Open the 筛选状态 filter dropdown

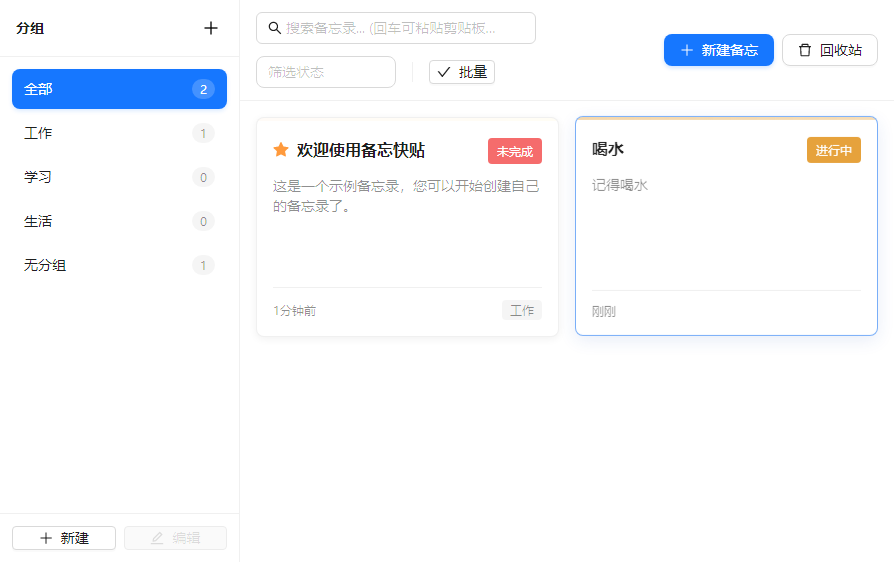click(326, 72)
